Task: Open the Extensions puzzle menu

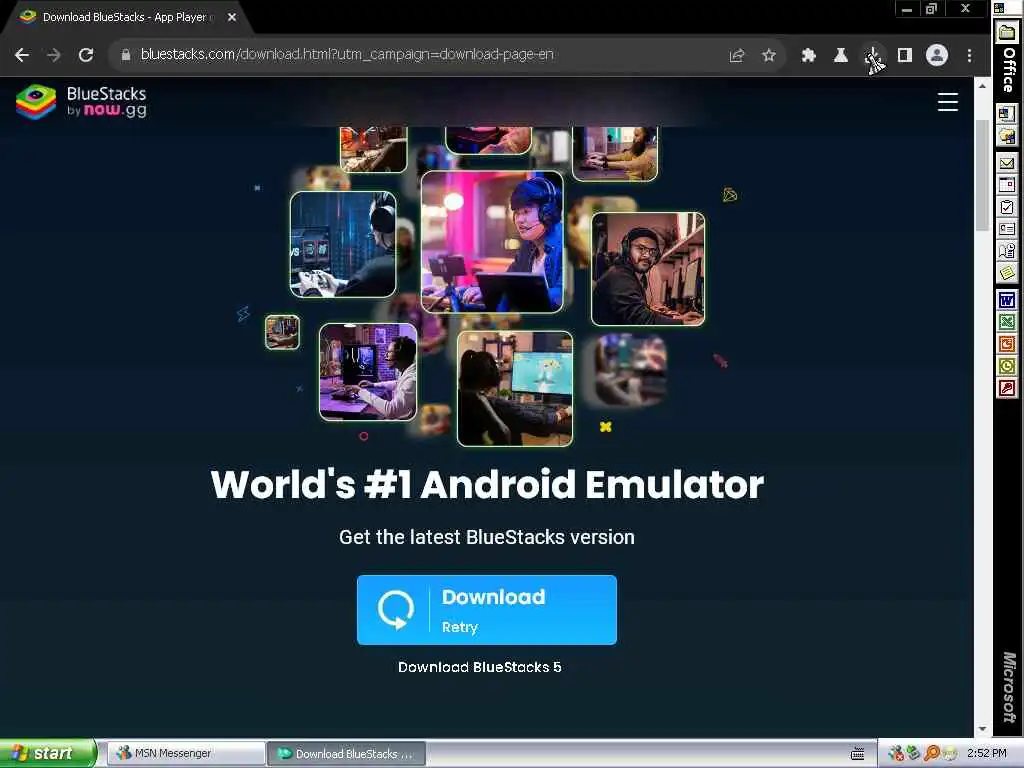Action: click(808, 56)
